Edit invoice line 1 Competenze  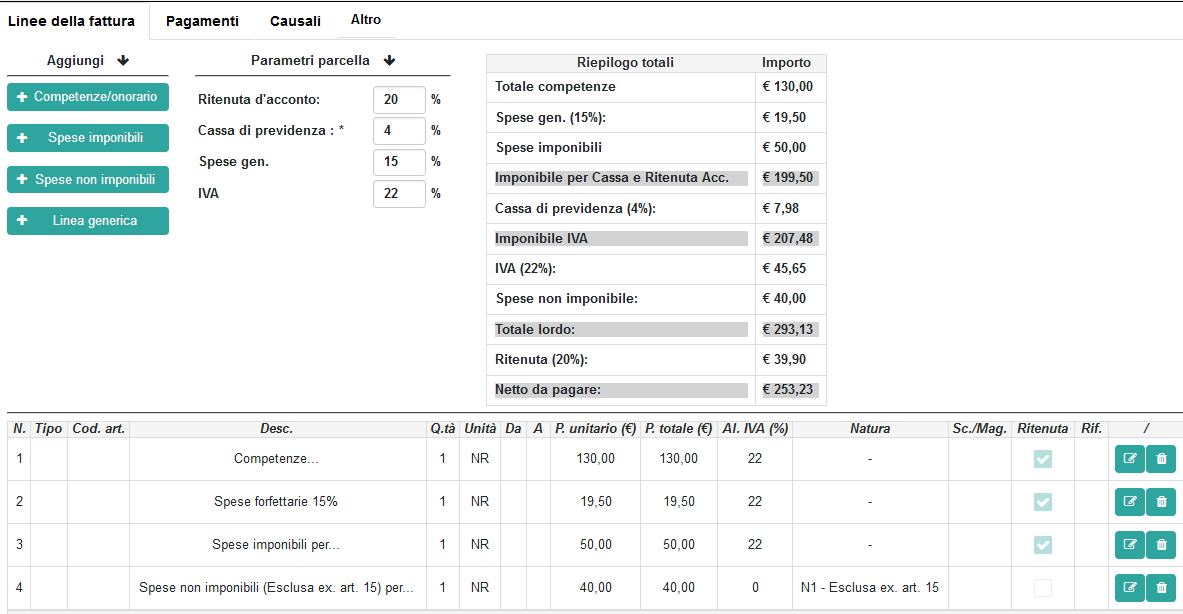click(x=1130, y=459)
